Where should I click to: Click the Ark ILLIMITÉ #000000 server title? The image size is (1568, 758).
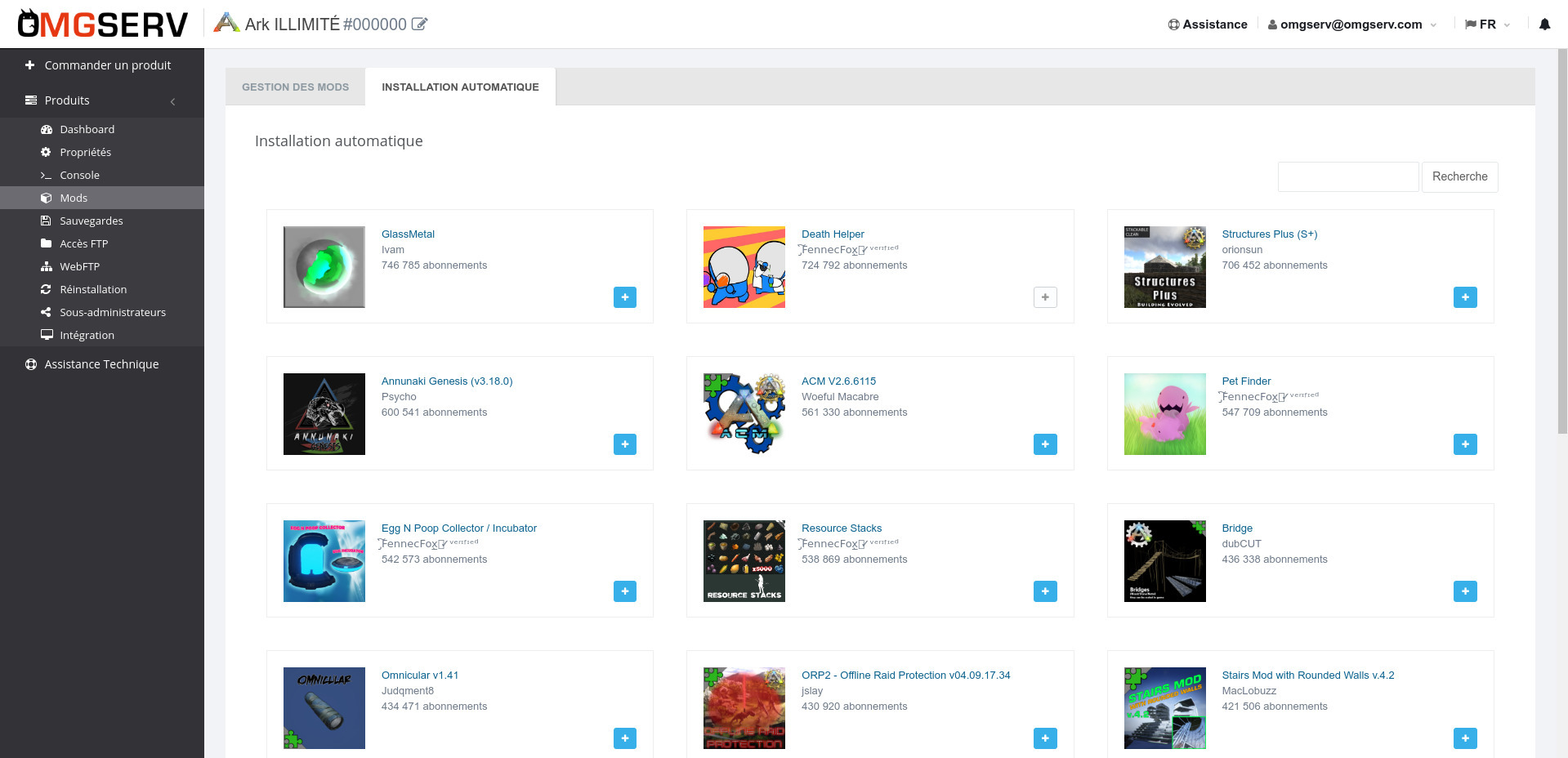pyautogui.click(x=325, y=25)
